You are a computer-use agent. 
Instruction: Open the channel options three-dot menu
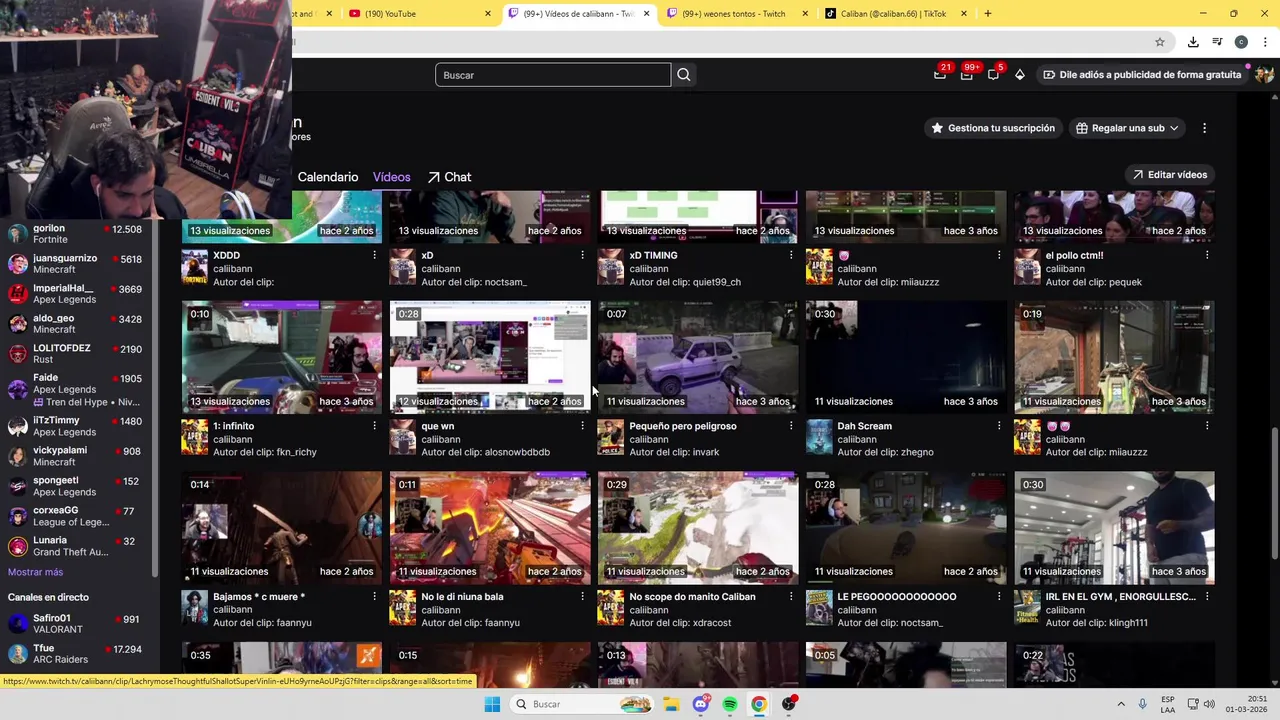[1204, 128]
